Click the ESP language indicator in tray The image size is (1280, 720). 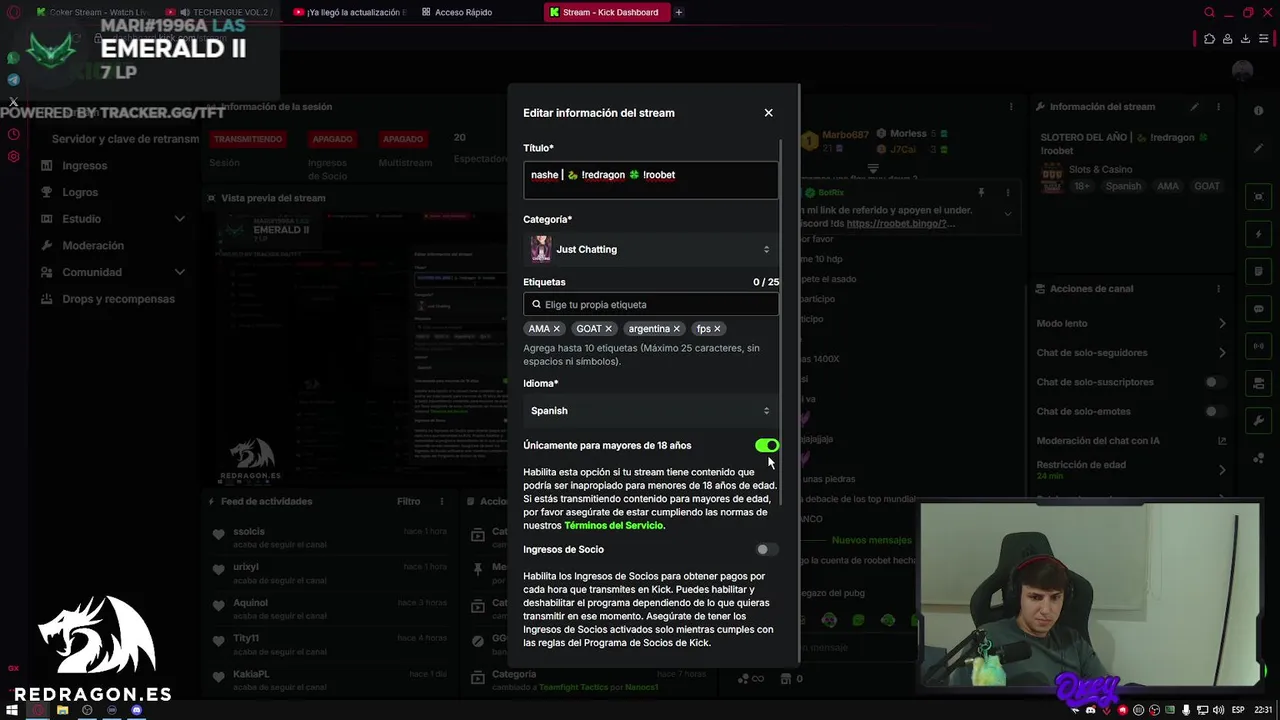[1238, 710]
